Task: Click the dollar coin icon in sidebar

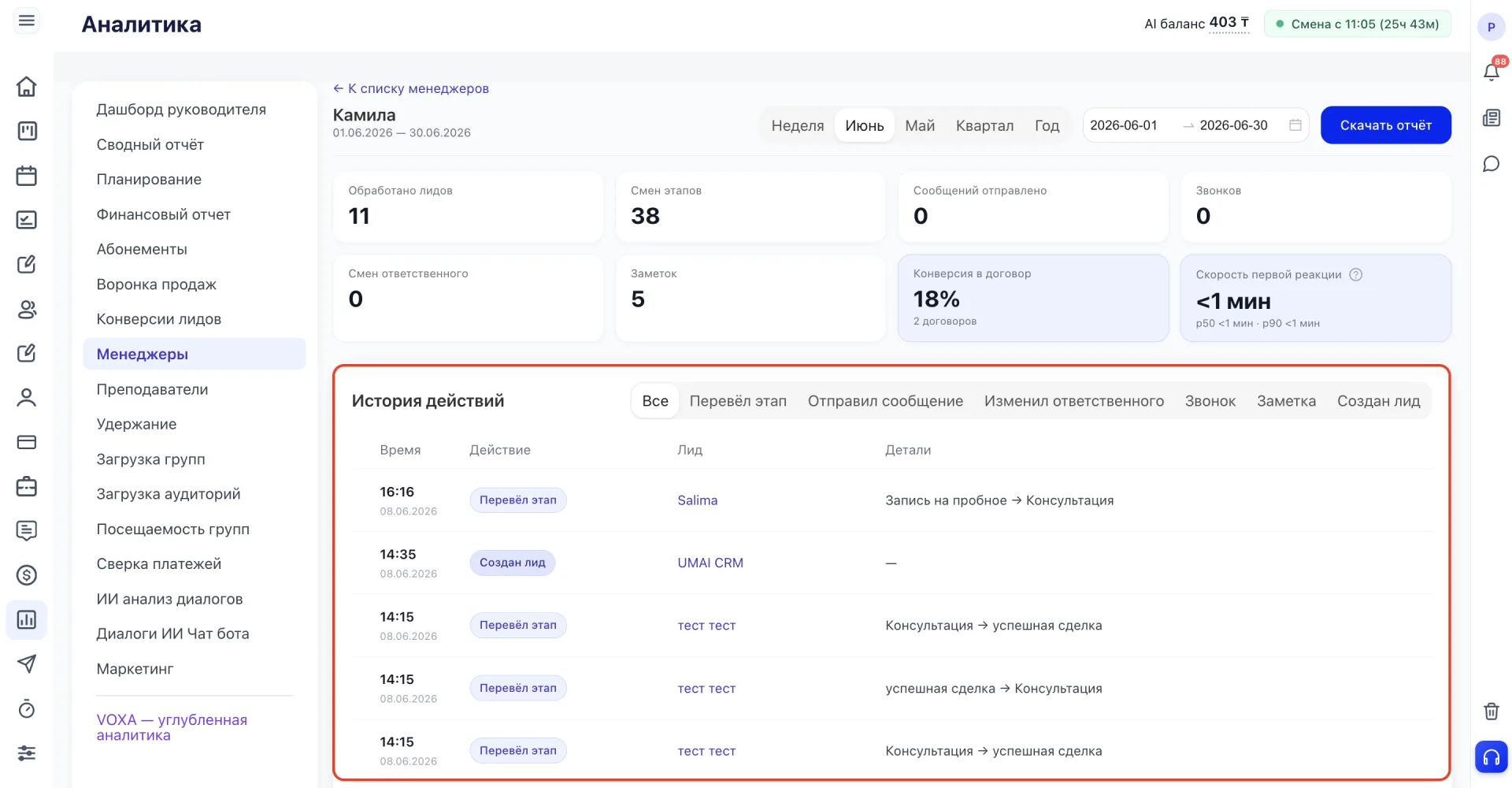Action: [27, 575]
